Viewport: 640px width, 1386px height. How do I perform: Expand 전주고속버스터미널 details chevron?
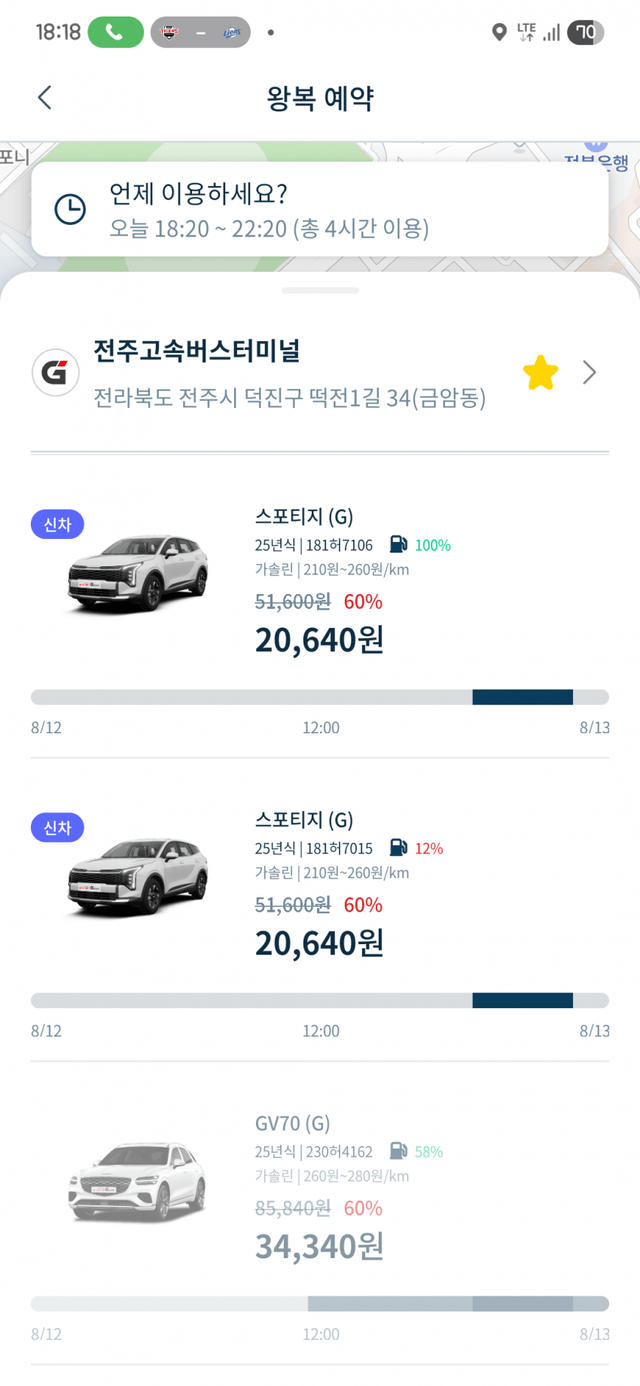590,373
